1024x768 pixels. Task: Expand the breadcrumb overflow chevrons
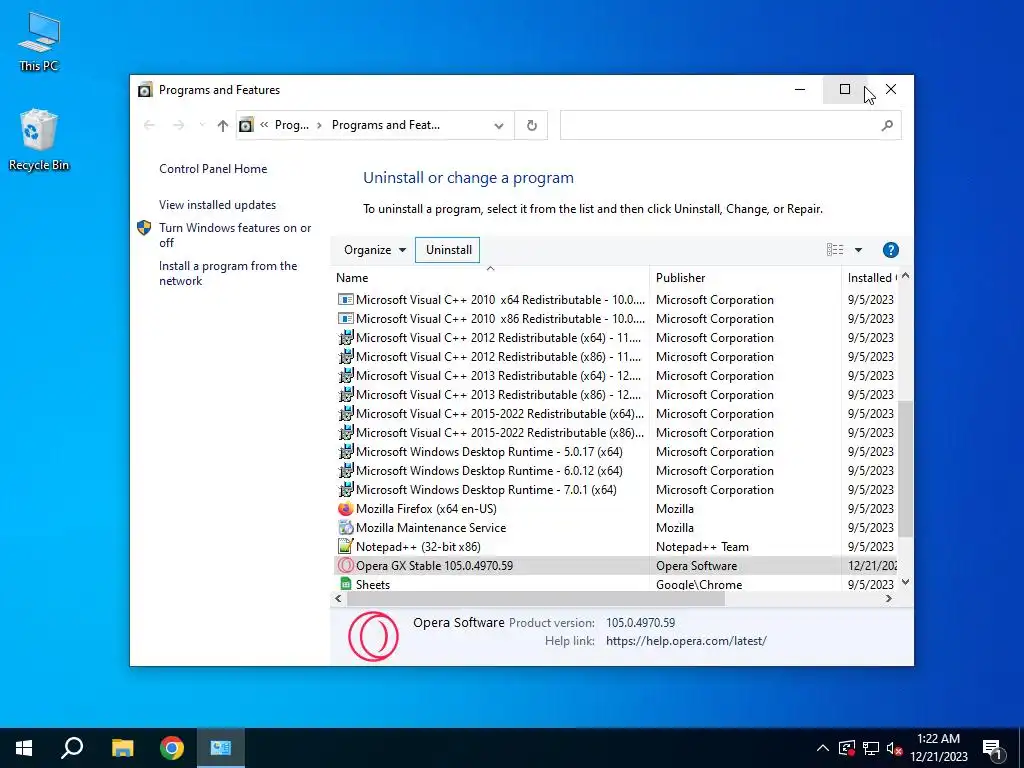coord(264,125)
